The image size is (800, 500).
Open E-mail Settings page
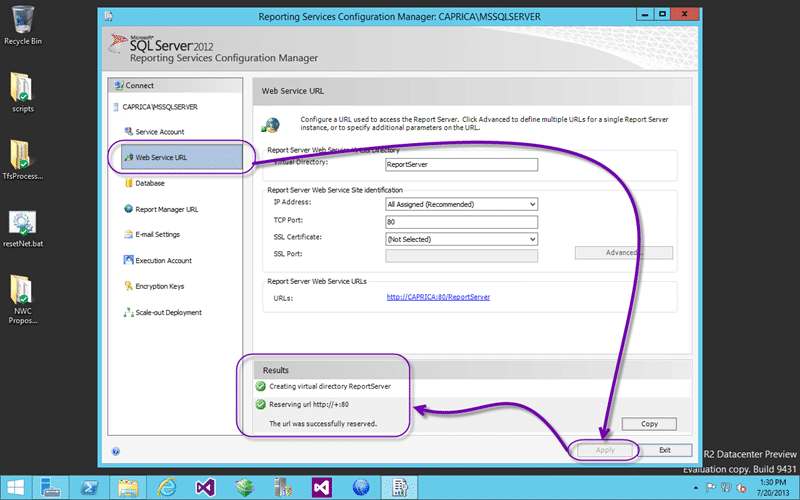click(157, 235)
